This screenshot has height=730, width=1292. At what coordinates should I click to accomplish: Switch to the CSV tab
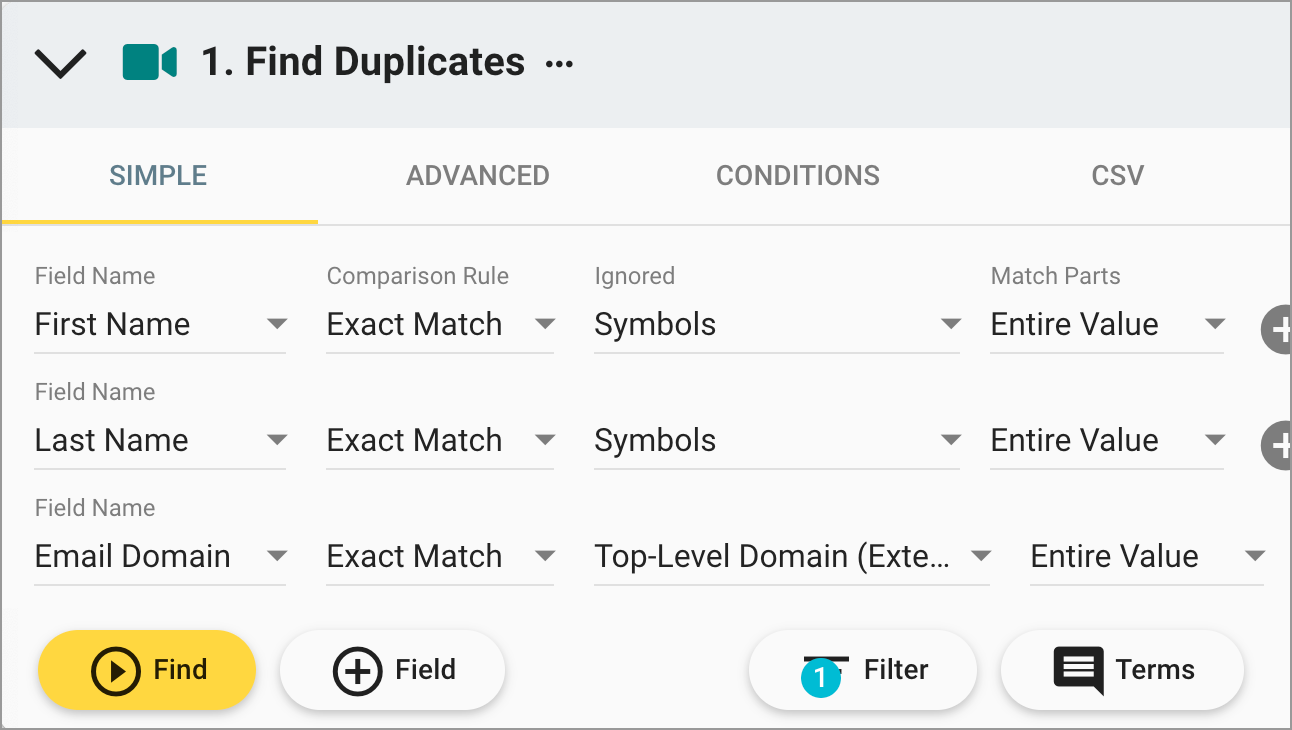1117,175
